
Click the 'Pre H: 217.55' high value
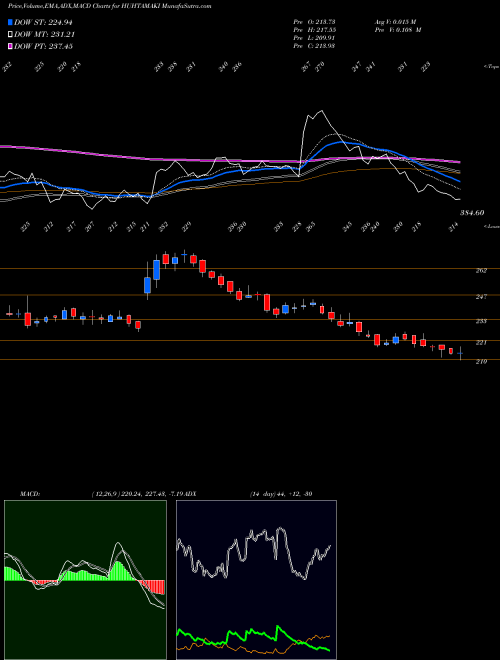(x=314, y=29)
